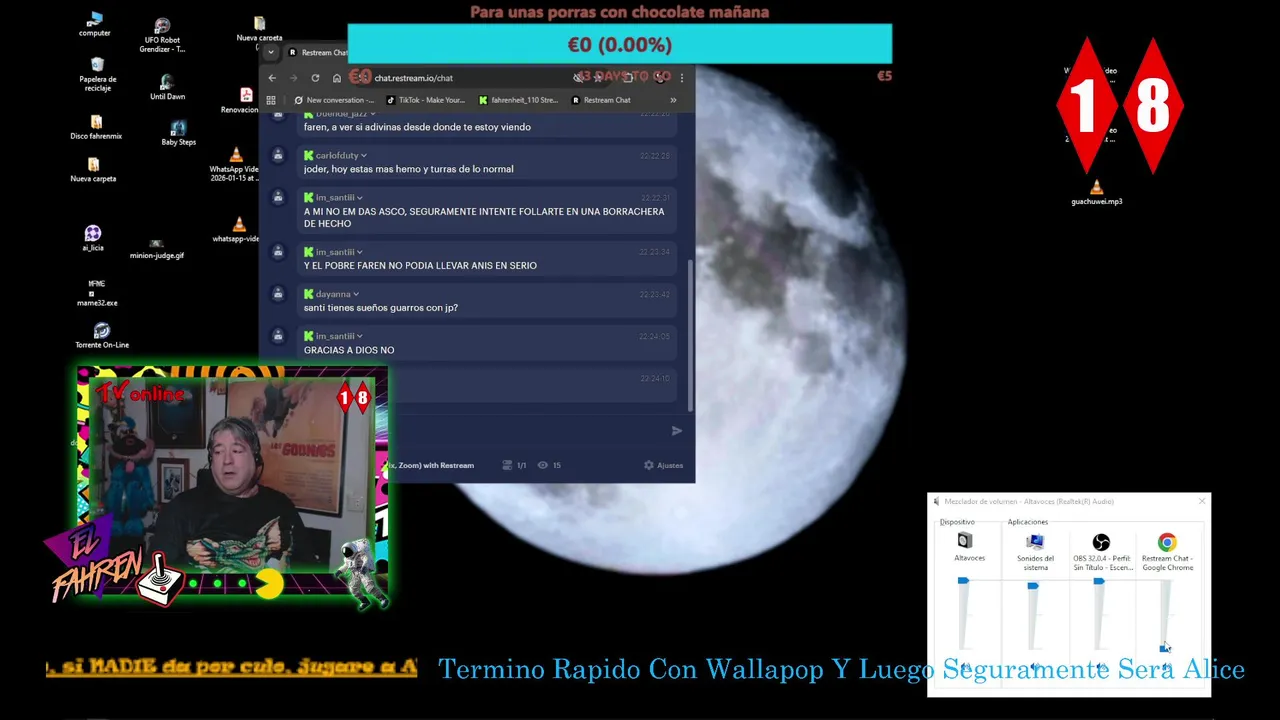Adjust Restream Chat Chrome volume slider
The width and height of the screenshot is (1280, 720).
pyautogui.click(x=1165, y=649)
